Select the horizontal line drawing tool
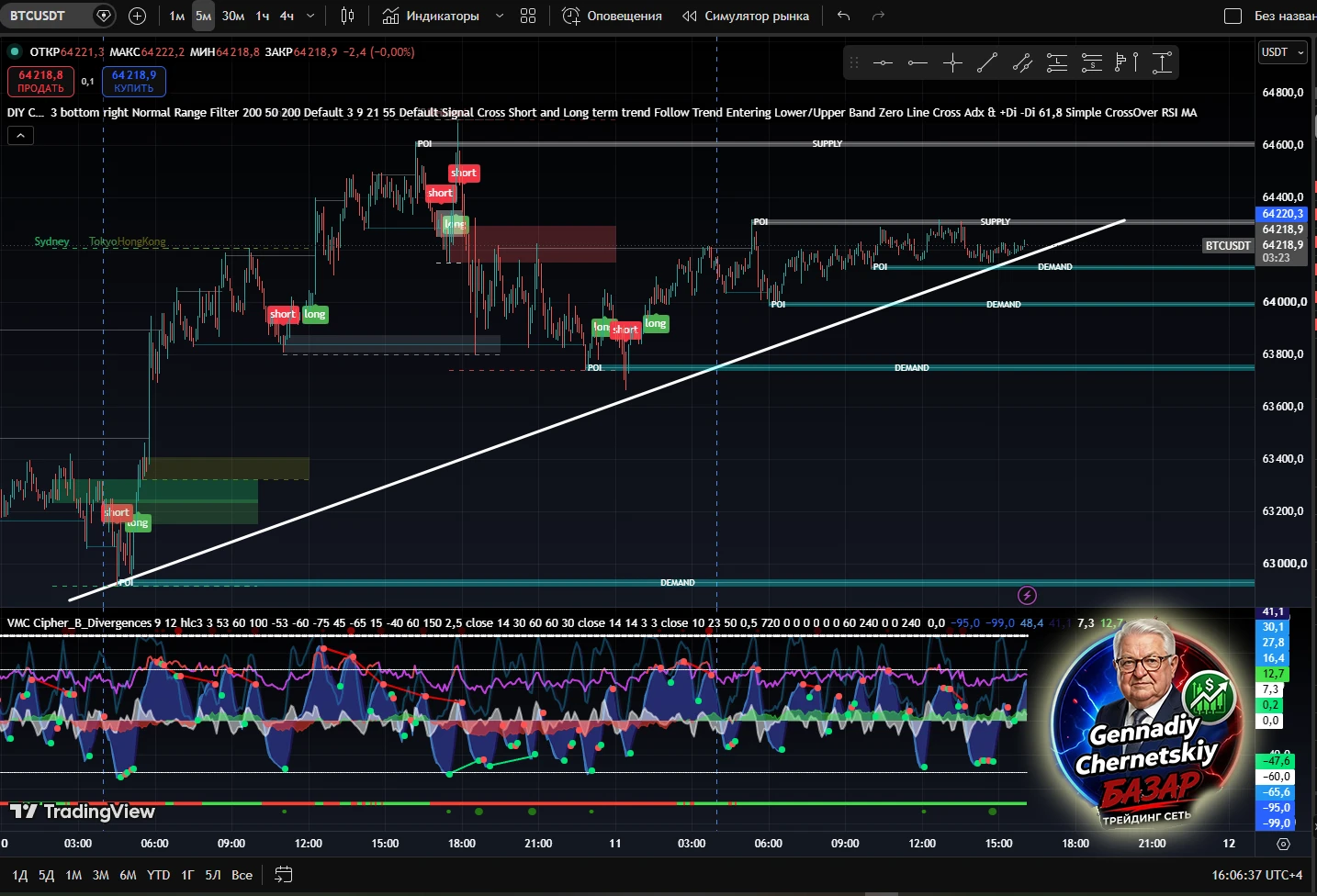This screenshot has height=896, width=1317. (883, 62)
